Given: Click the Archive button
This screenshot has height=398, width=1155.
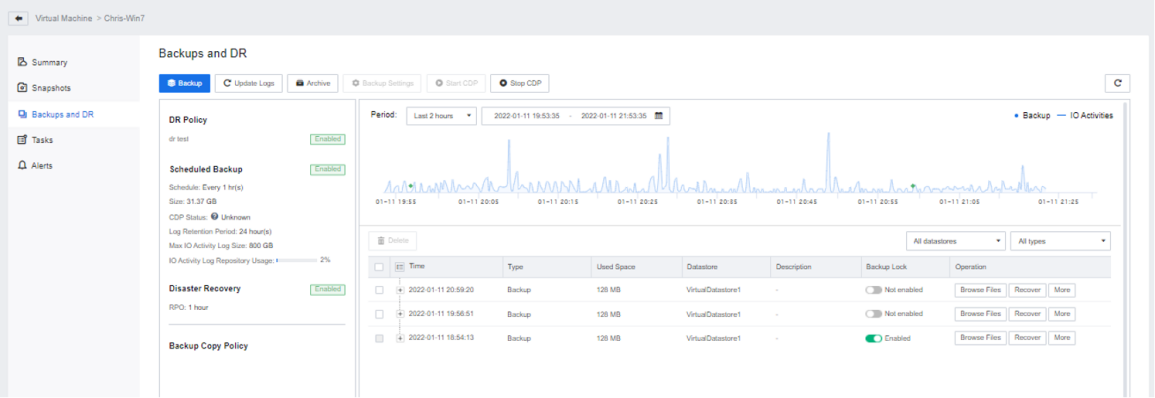Looking at the screenshot, I should click(312, 83).
